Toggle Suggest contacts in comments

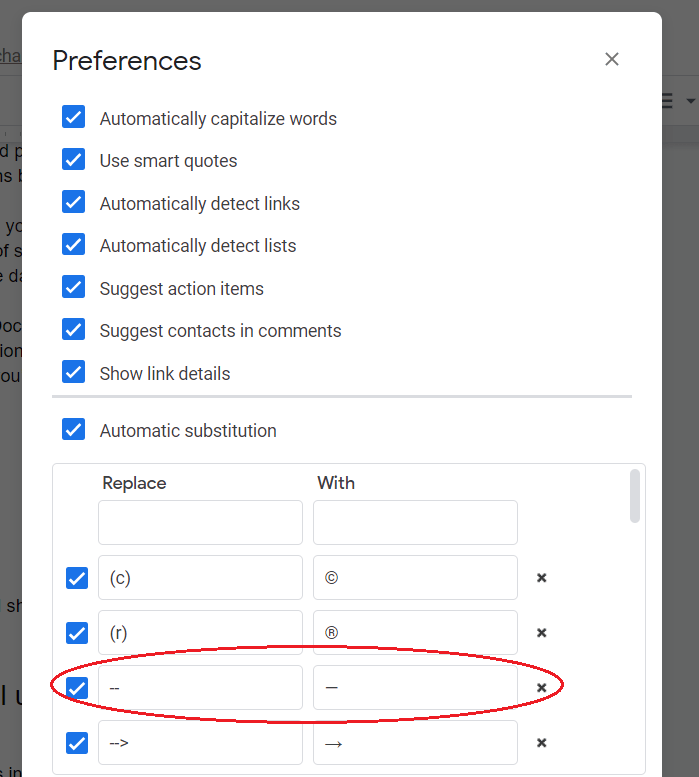click(73, 330)
